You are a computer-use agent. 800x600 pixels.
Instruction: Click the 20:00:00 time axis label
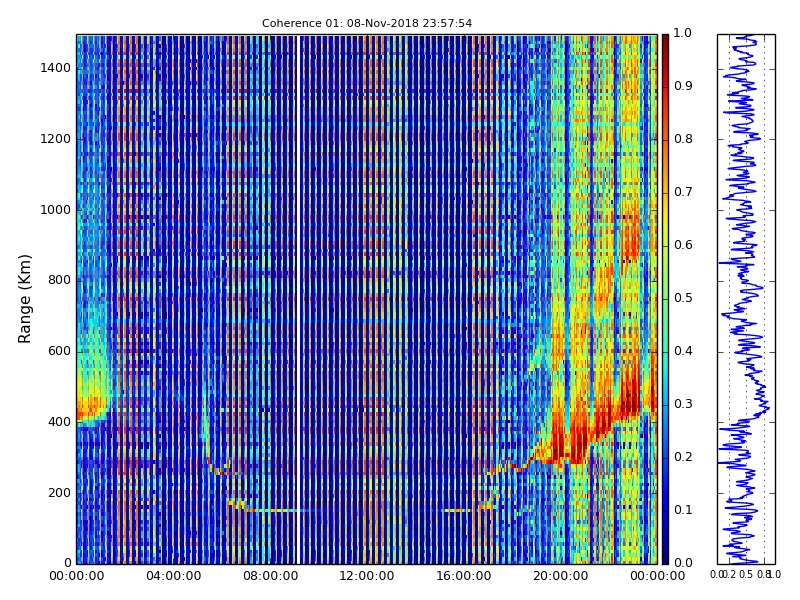561,577
